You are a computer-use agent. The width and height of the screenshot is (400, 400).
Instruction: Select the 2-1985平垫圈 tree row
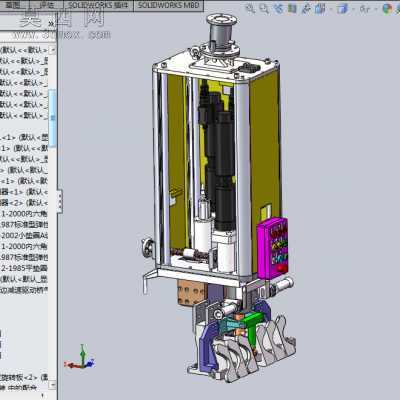(x=24, y=268)
